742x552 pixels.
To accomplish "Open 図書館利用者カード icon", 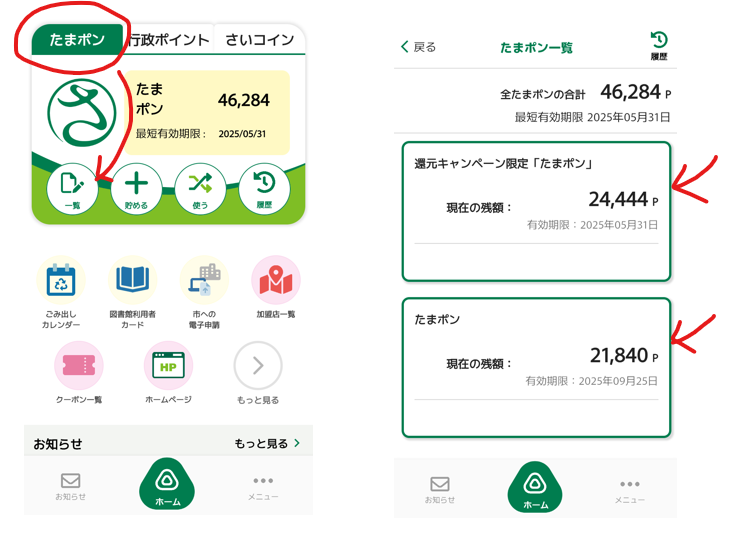I will [133, 281].
